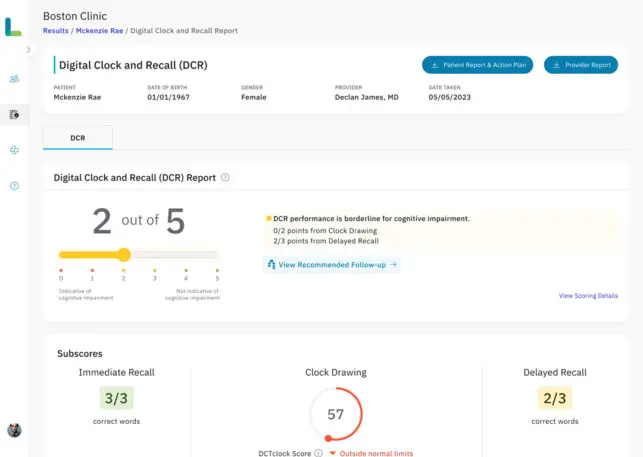The width and height of the screenshot is (643, 457).
Task: Open the help question mark sidebar icon
Action: coord(14,186)
